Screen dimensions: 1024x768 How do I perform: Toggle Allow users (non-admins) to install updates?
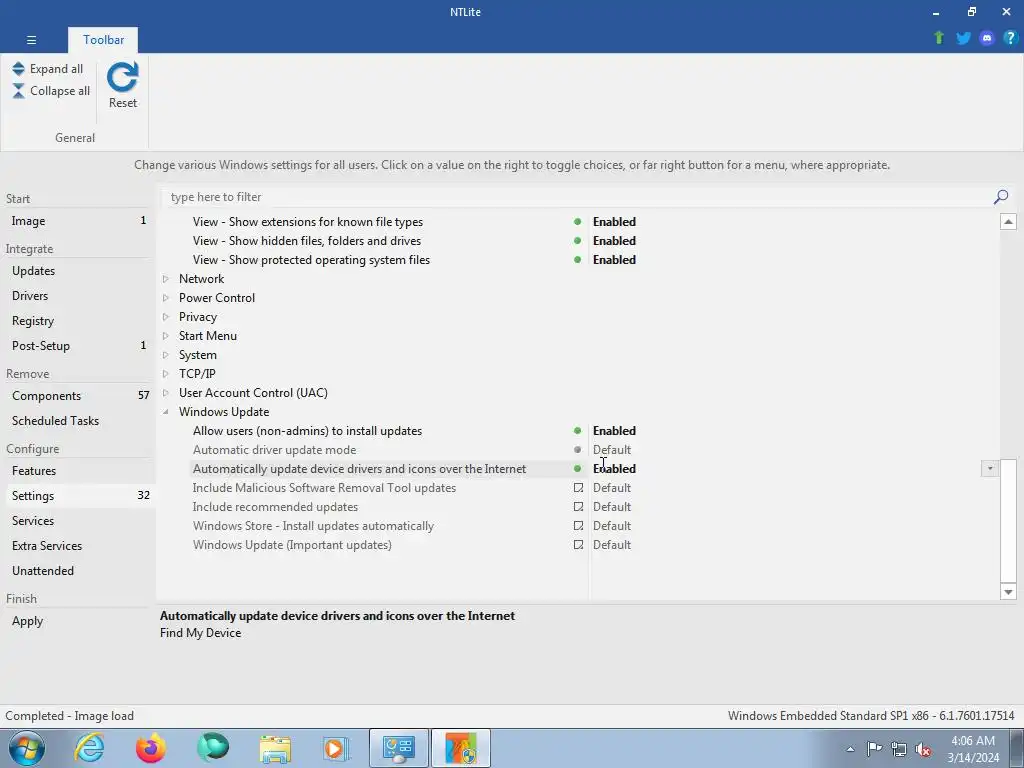pos(614,431)
